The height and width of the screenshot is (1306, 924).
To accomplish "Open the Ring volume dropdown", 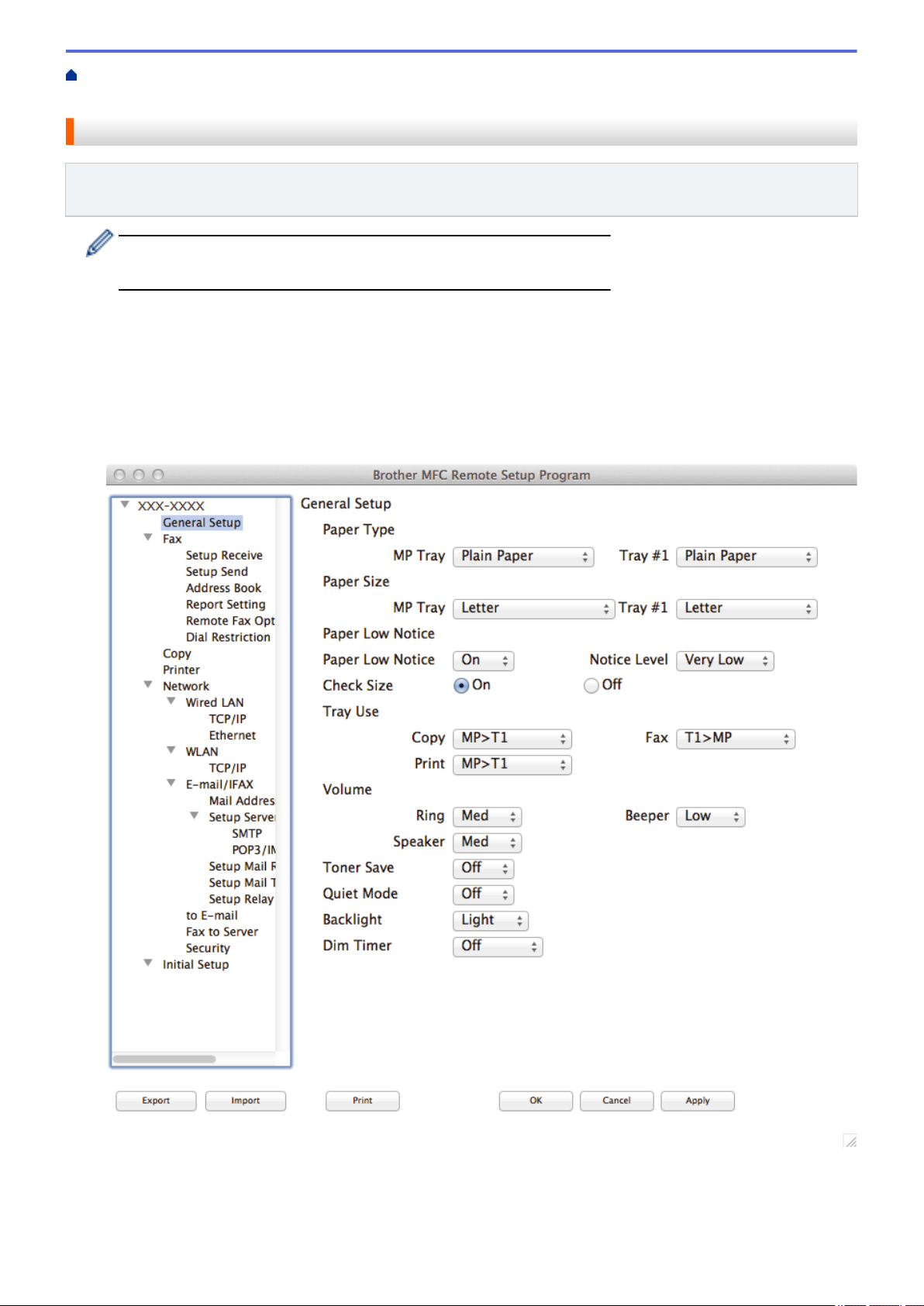I will tap(488, 816).
